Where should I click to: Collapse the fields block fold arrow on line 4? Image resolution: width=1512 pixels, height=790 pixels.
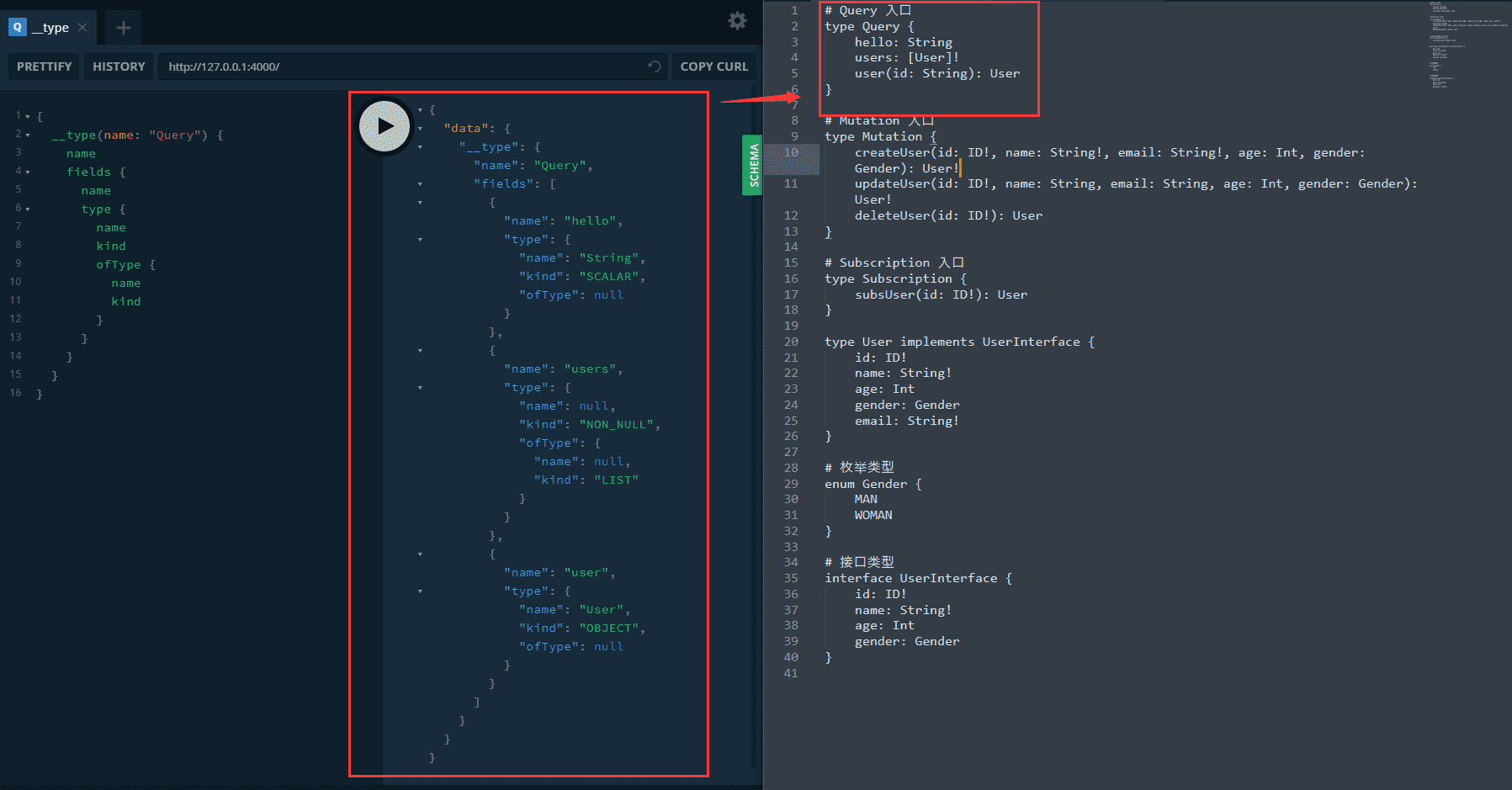28,172
